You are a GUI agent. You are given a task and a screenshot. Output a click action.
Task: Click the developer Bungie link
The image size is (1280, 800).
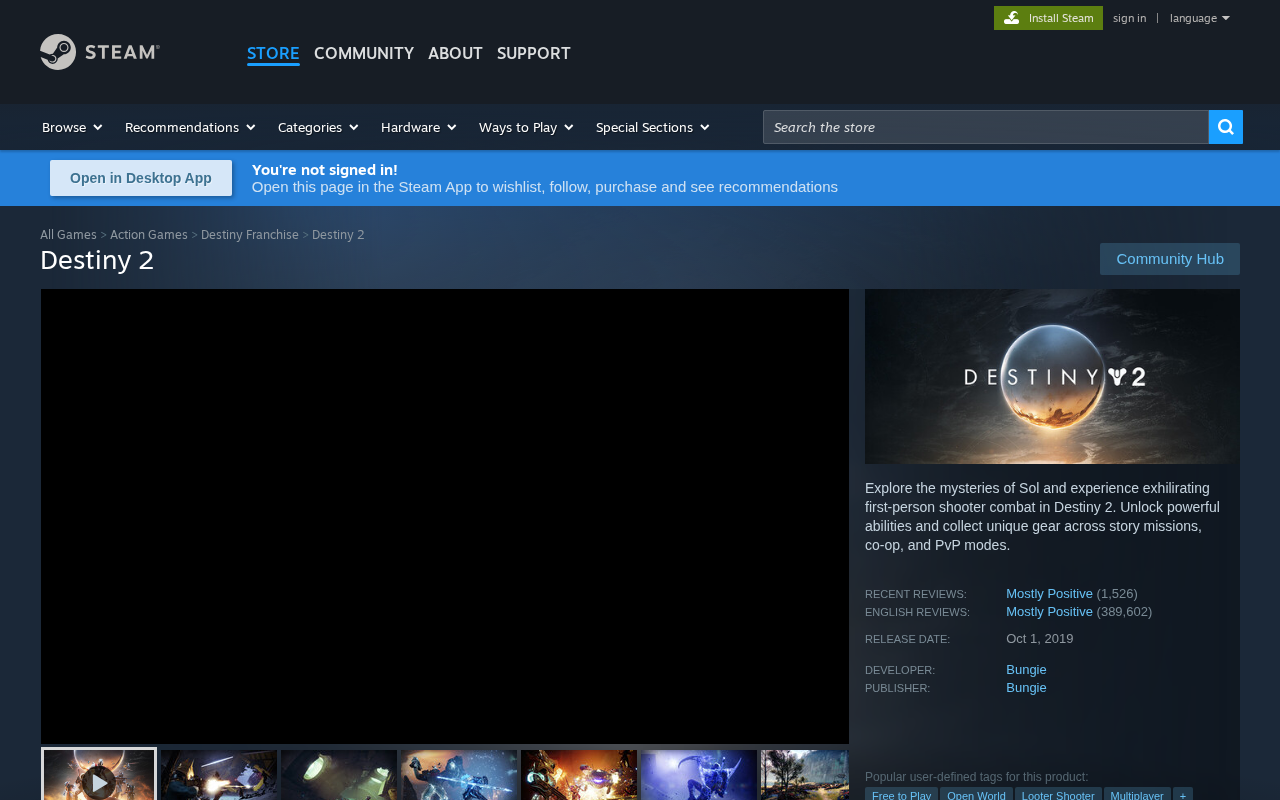click(x=1026, y=669)
